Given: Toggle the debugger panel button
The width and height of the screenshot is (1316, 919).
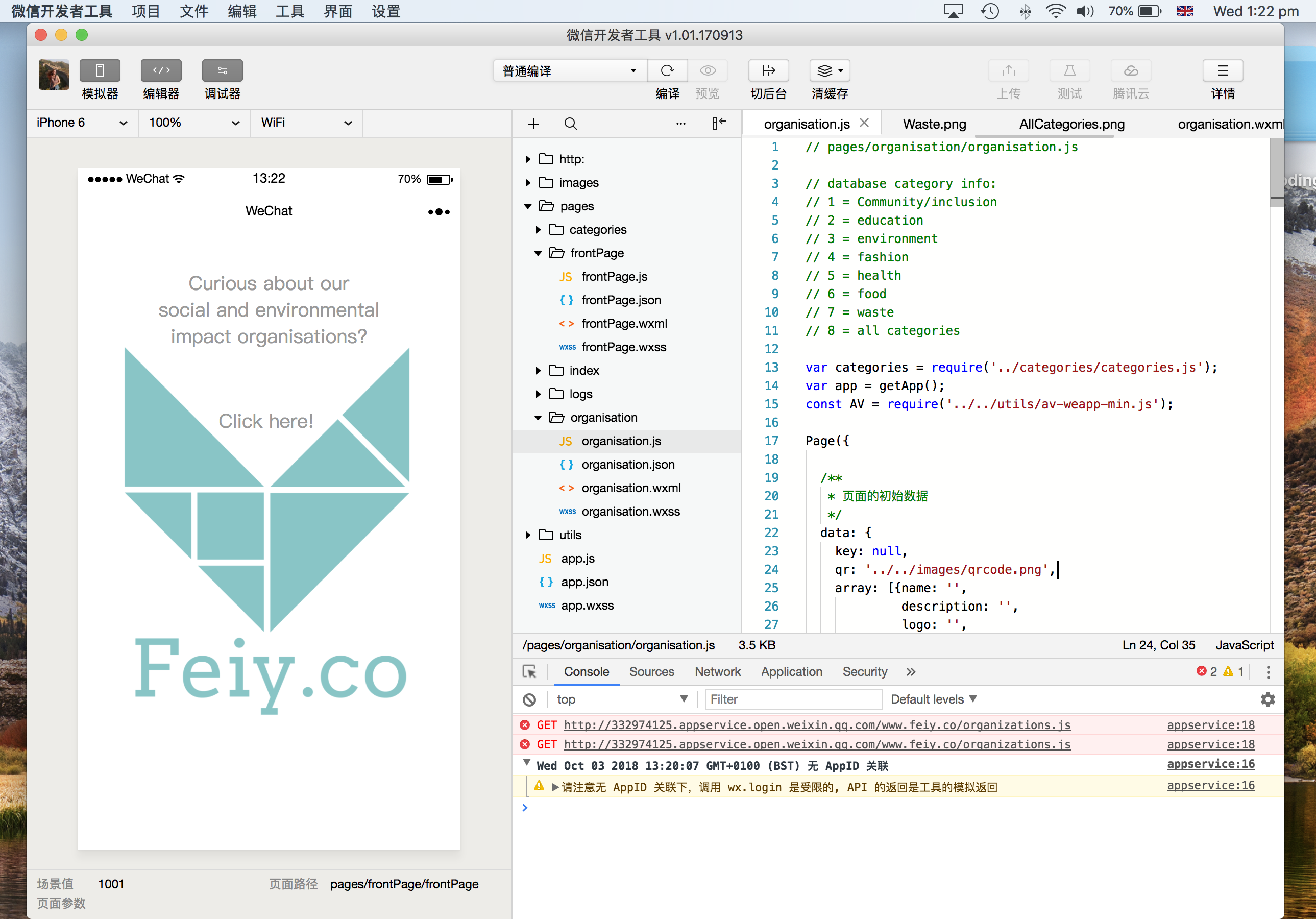Looking at the screenshot, I should click(x=223, y=70).
